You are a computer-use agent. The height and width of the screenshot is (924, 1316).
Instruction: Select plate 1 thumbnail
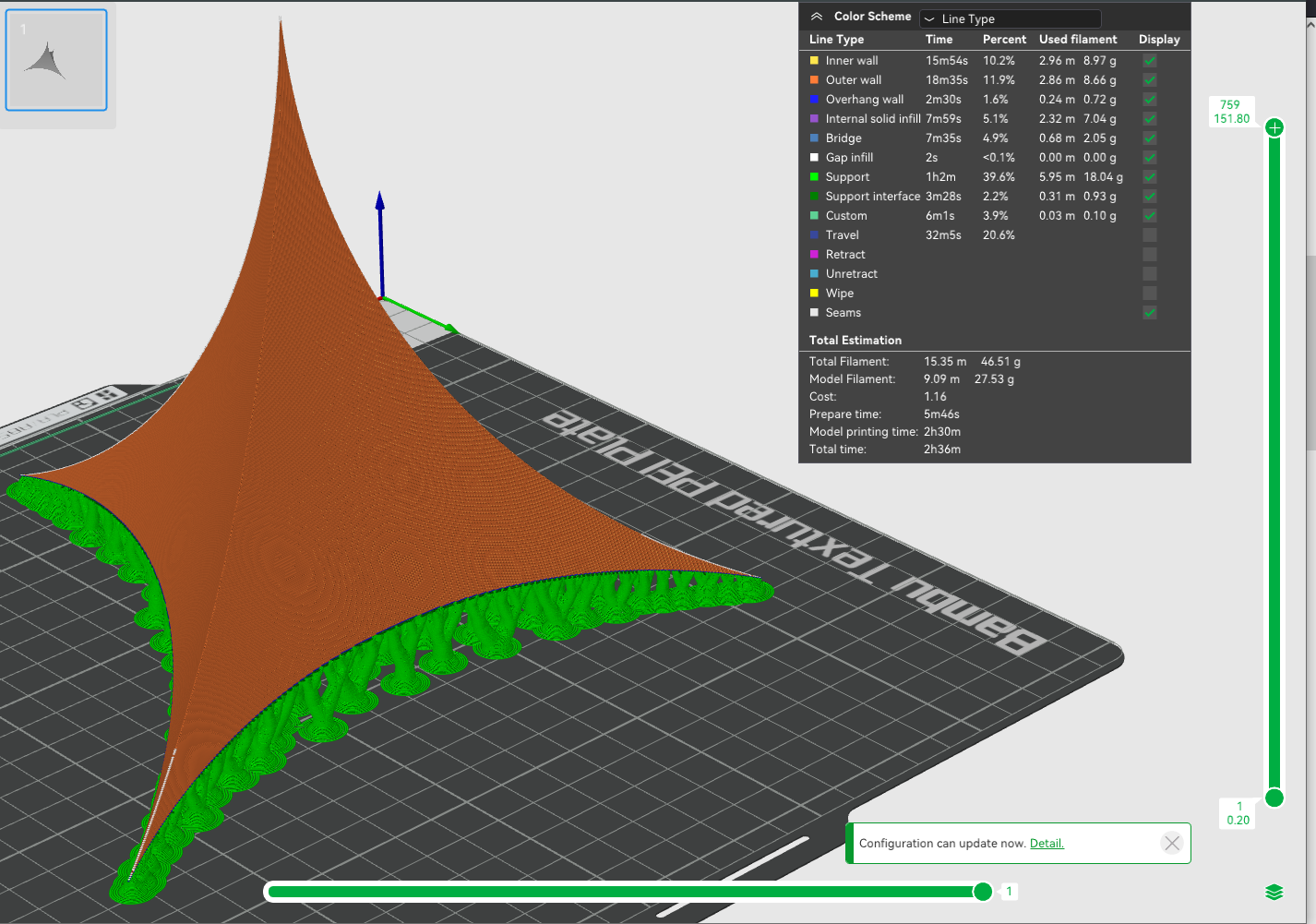(56, 60)
